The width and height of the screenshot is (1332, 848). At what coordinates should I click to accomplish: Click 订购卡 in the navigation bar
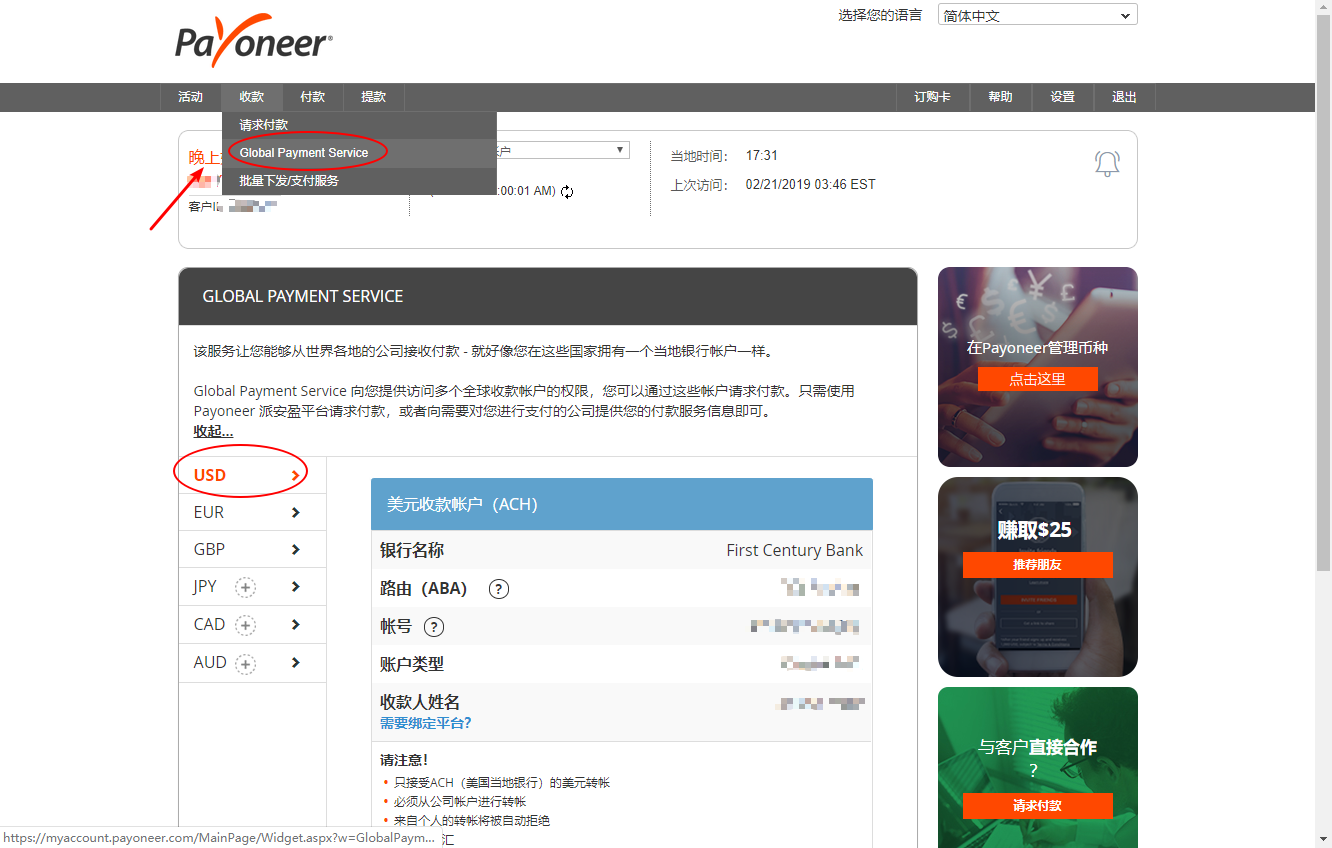(932, 97)
